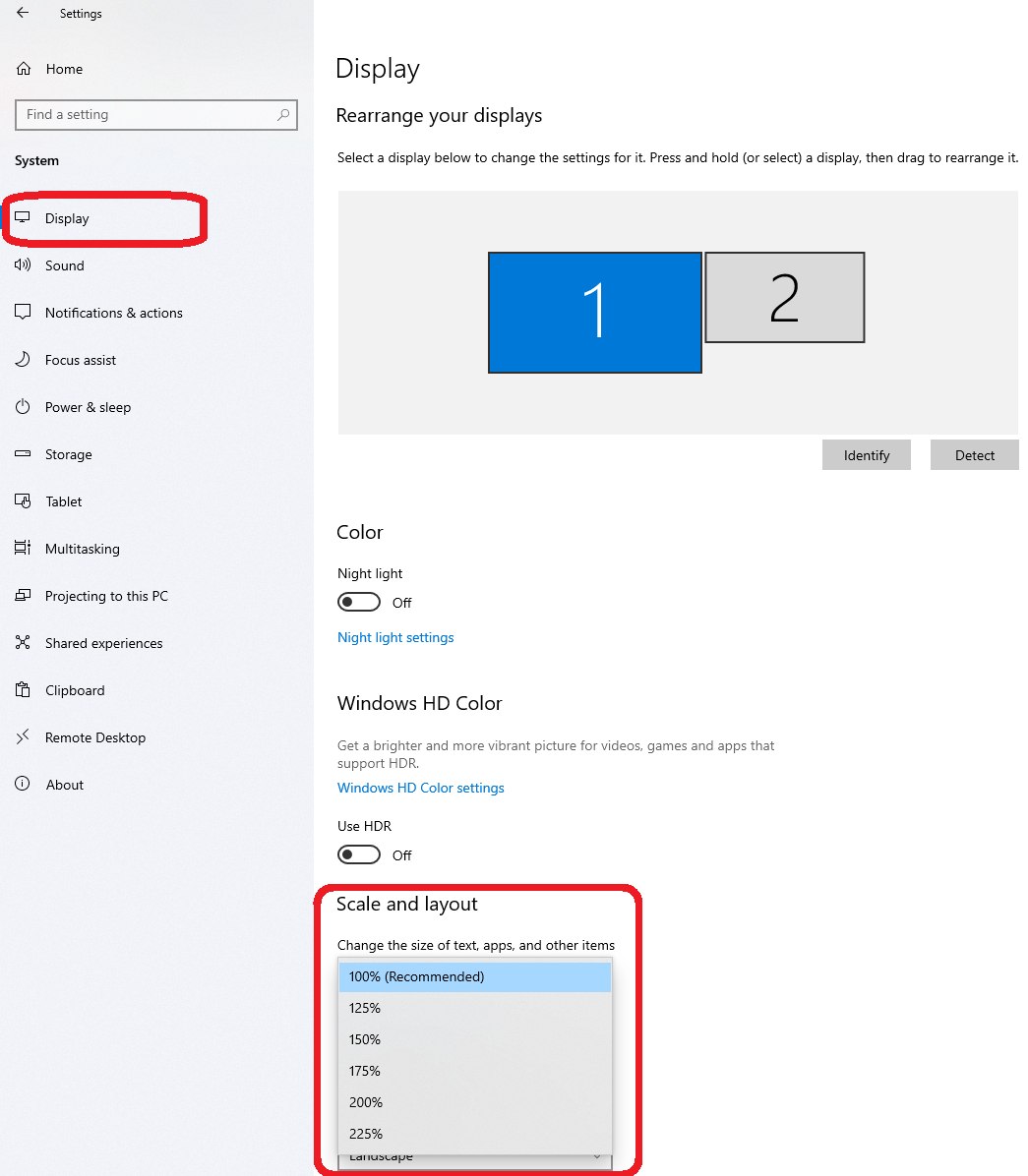Click the Detect button
Viewport: 1028px width, 1176px height.
point(975,455)
